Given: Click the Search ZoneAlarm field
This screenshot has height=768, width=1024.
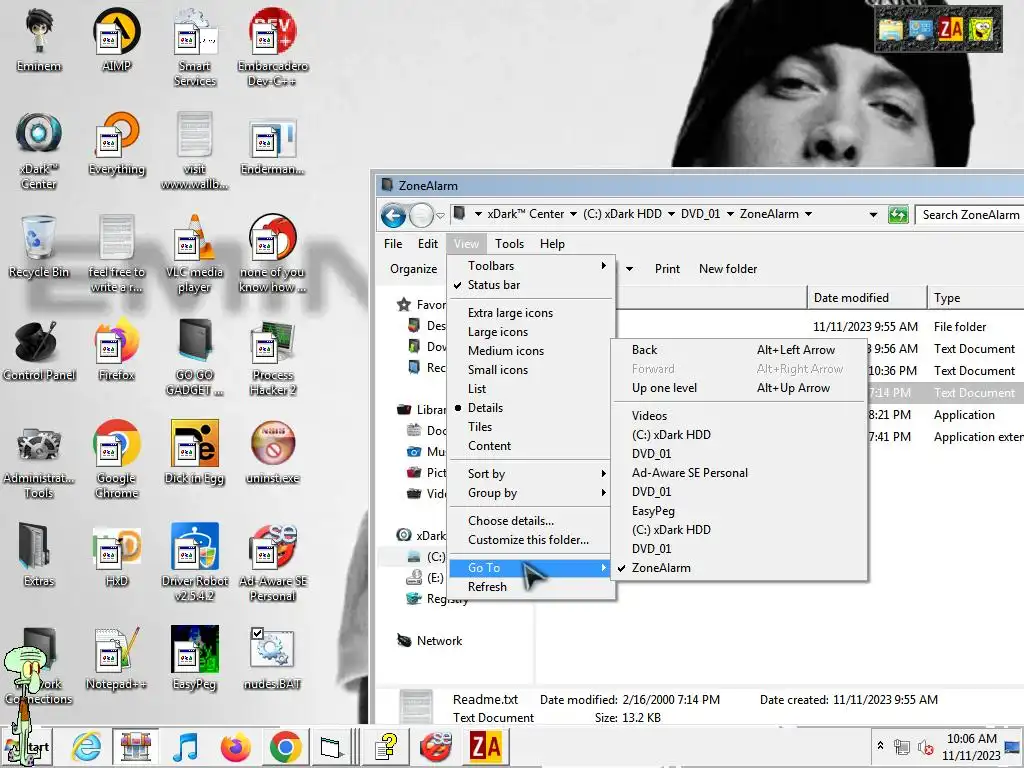Looking at the screenshot, I should click(x=969, y=215).
